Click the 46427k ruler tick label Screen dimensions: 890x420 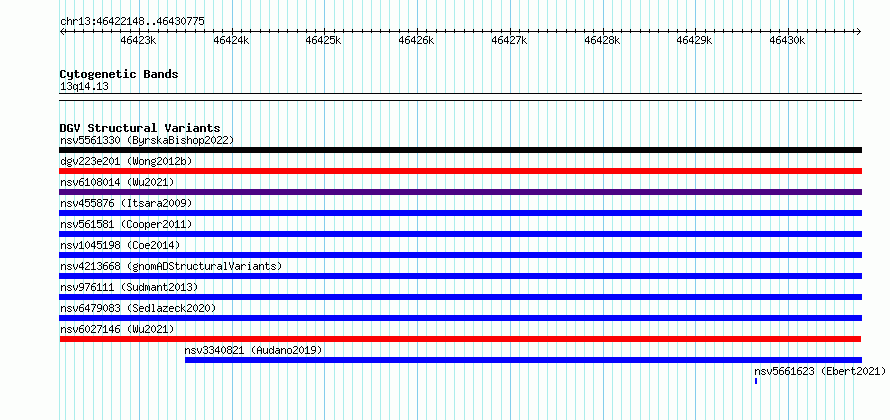(x=509, y=40)
